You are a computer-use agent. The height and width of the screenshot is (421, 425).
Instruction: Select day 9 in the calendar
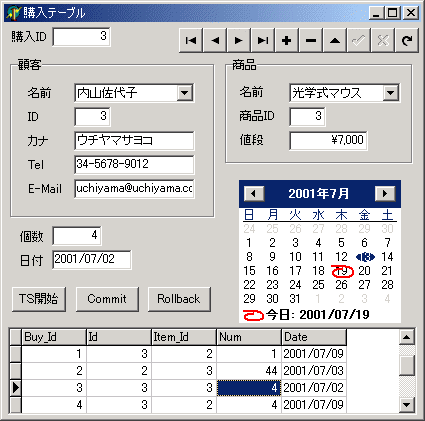[x=272, y=257]
